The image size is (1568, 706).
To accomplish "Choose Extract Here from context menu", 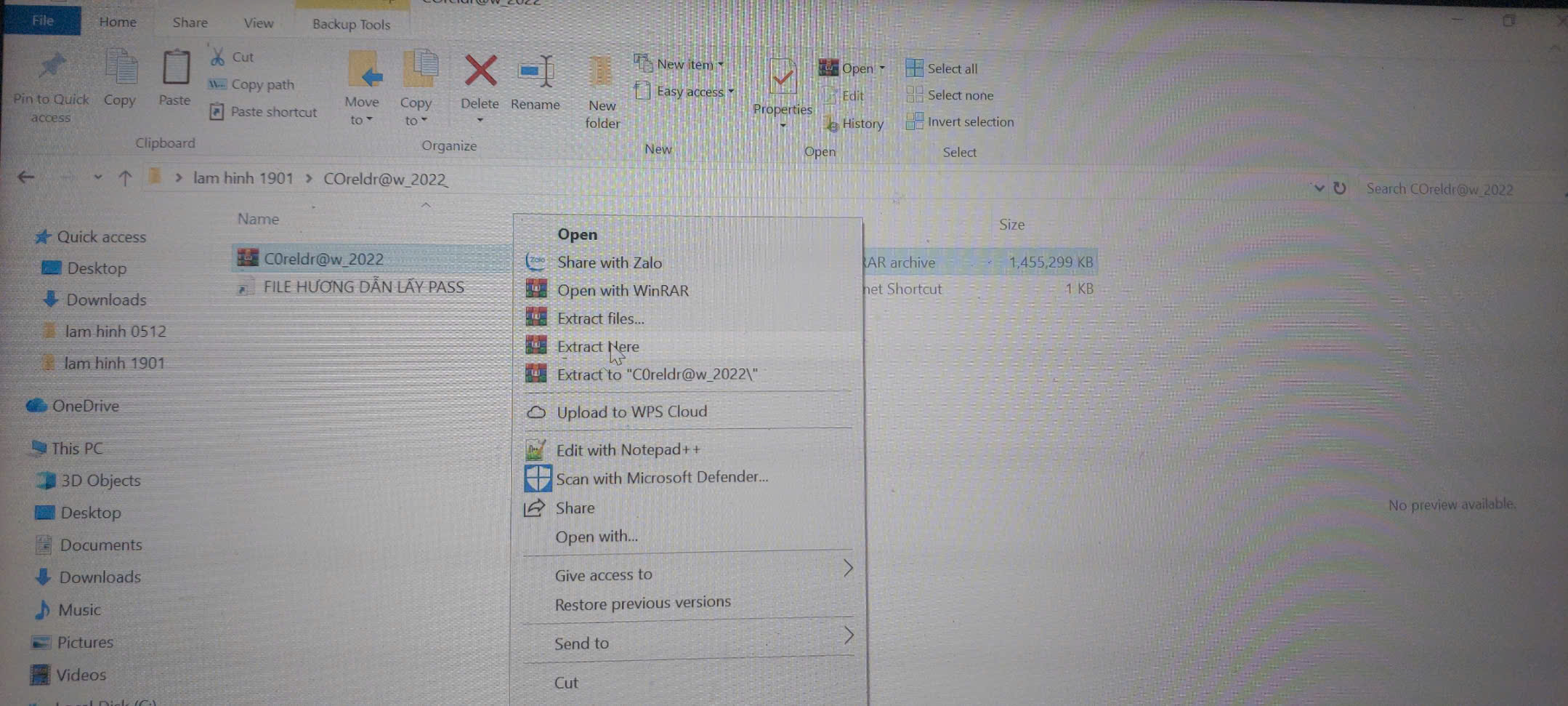I will pos(598,347).
